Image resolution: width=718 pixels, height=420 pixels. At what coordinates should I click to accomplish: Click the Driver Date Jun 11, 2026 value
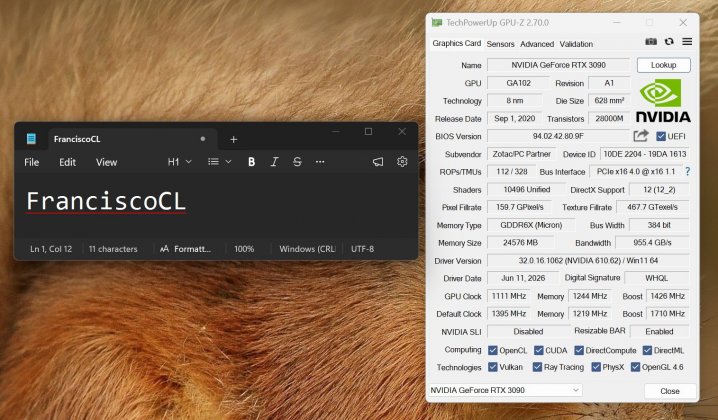(x=523, y=278)
